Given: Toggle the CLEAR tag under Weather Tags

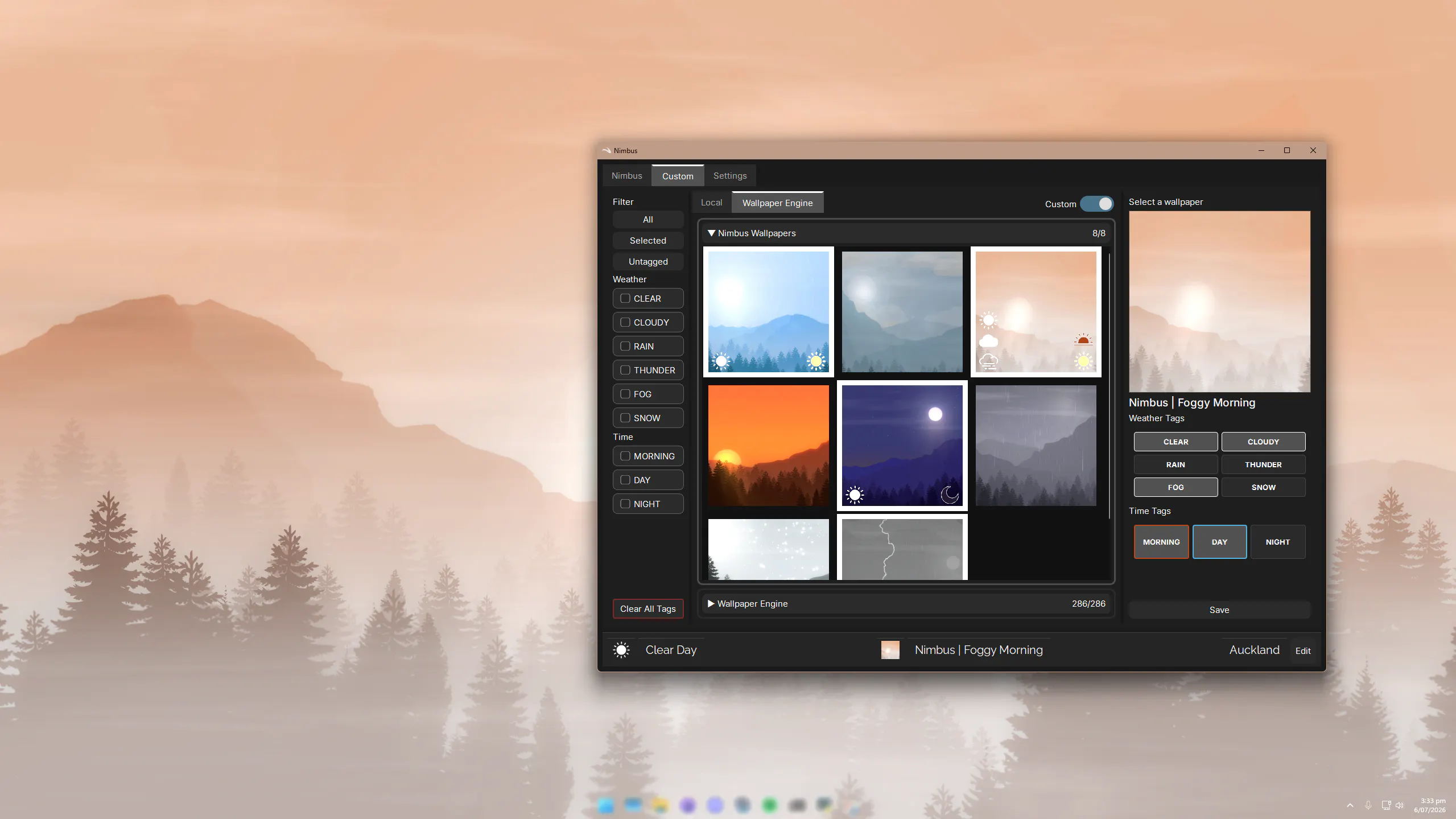Looking at the screenshot, I should tap(1175, 442).
